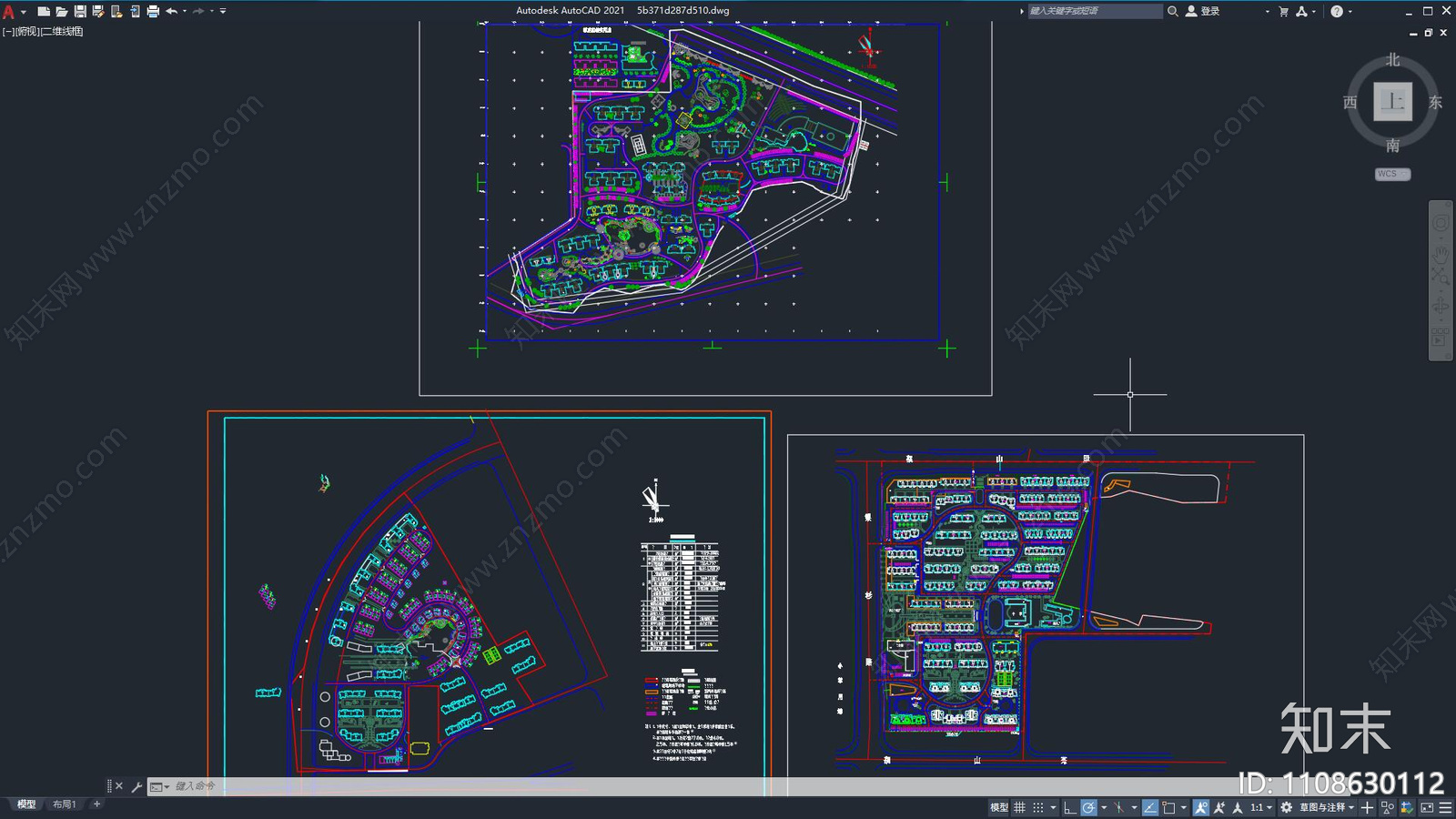
Task: Toggle snap mode on the status bar
Action: [x=1039, y=807]
